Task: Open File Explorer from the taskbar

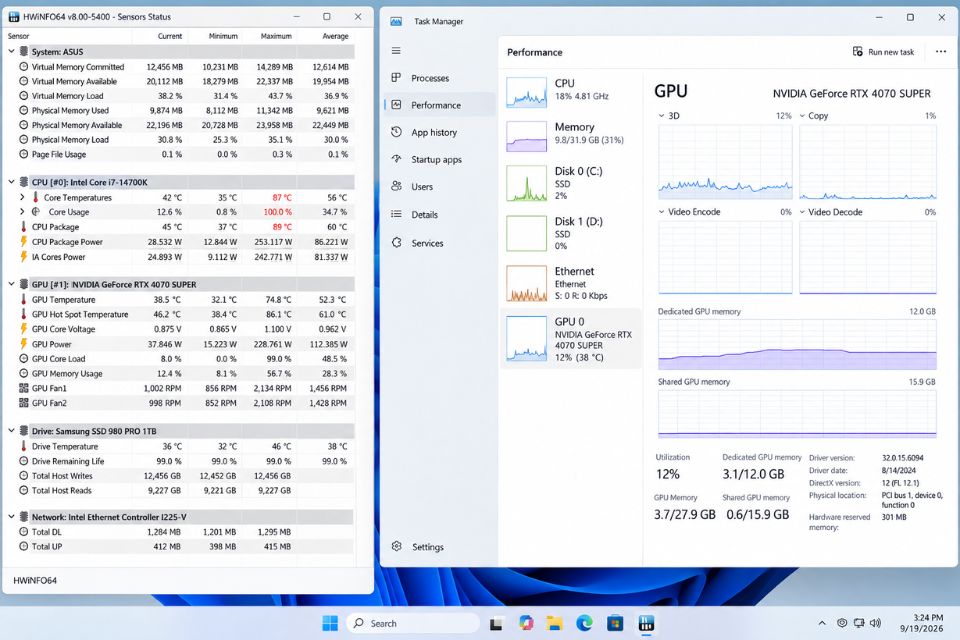Action: [x=555, y=623]
